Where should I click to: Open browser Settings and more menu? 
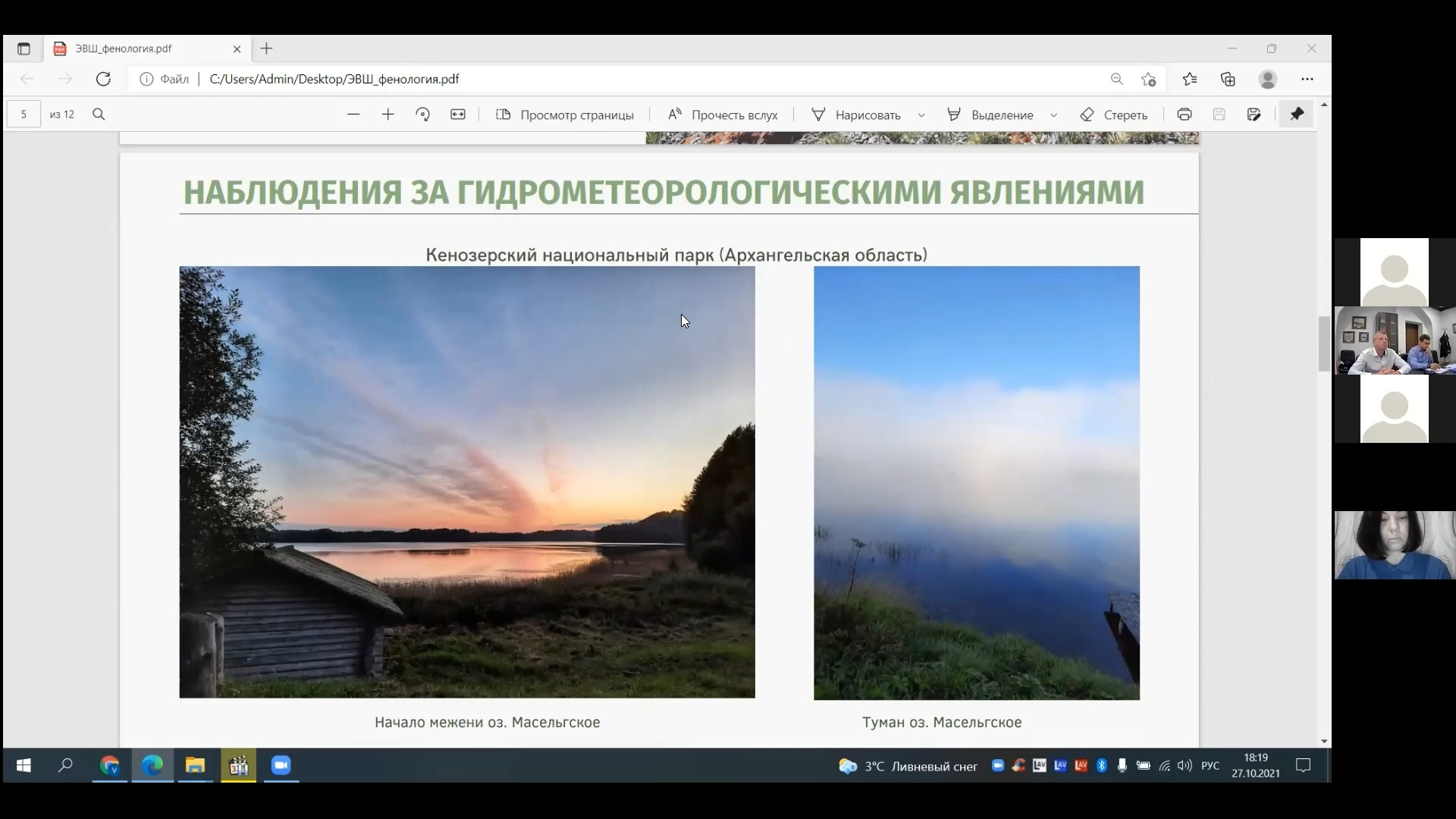(1307, 79)
